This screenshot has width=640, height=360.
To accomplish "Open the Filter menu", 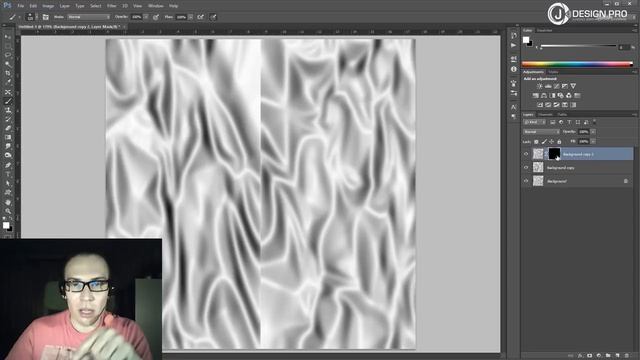I will point(111,6).
